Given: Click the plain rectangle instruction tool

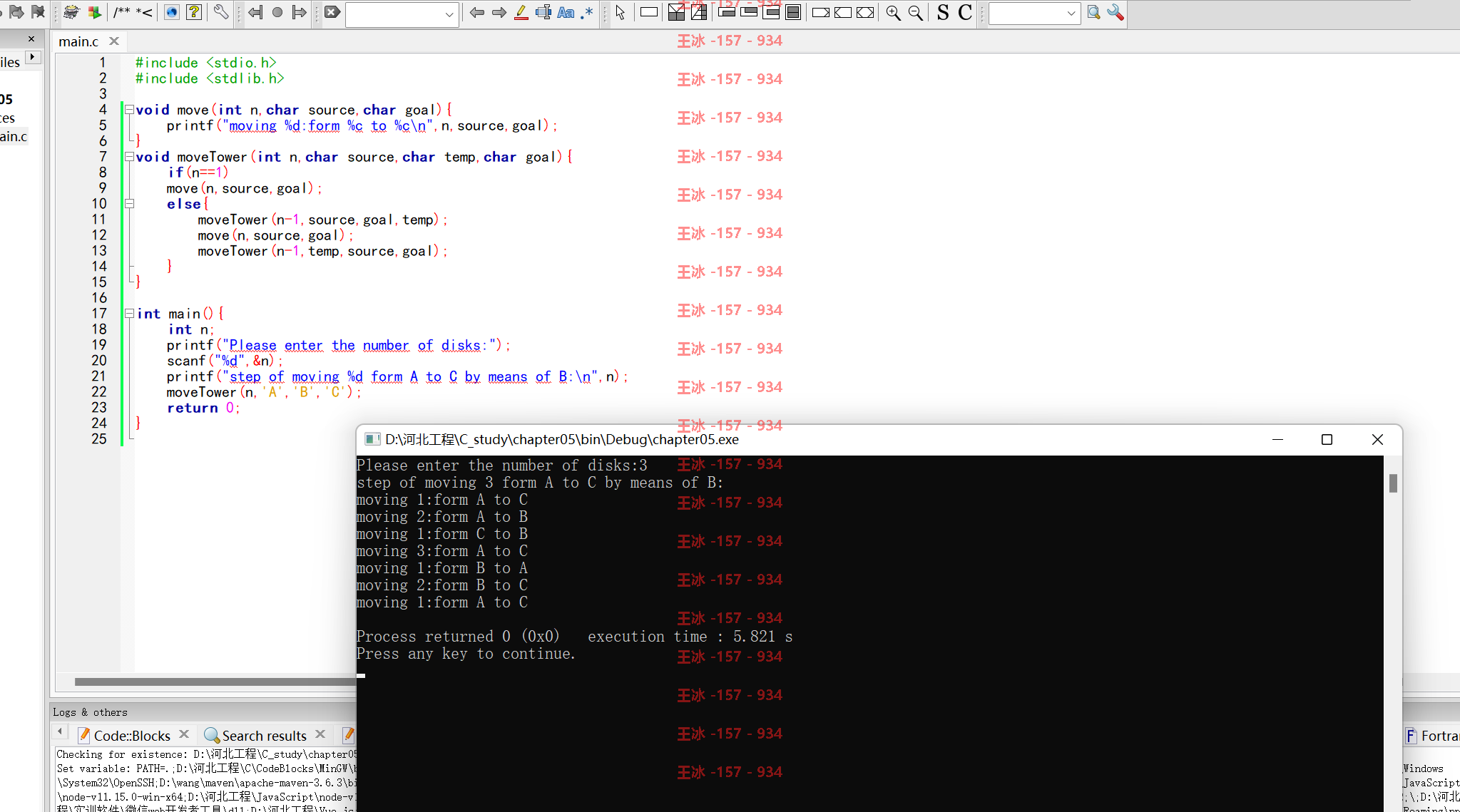Looking at the screenshot, I should click(649, 12).
